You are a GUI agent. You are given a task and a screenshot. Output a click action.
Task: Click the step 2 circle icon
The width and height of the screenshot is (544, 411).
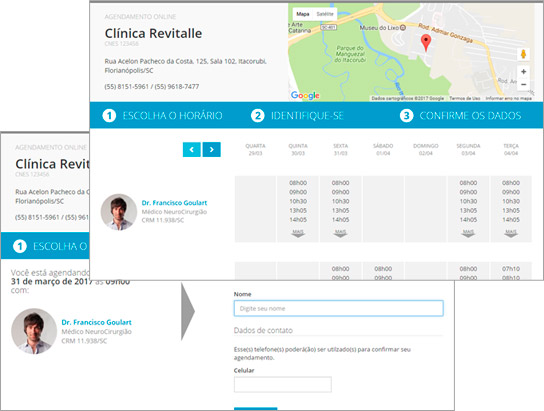pos(257,115)
